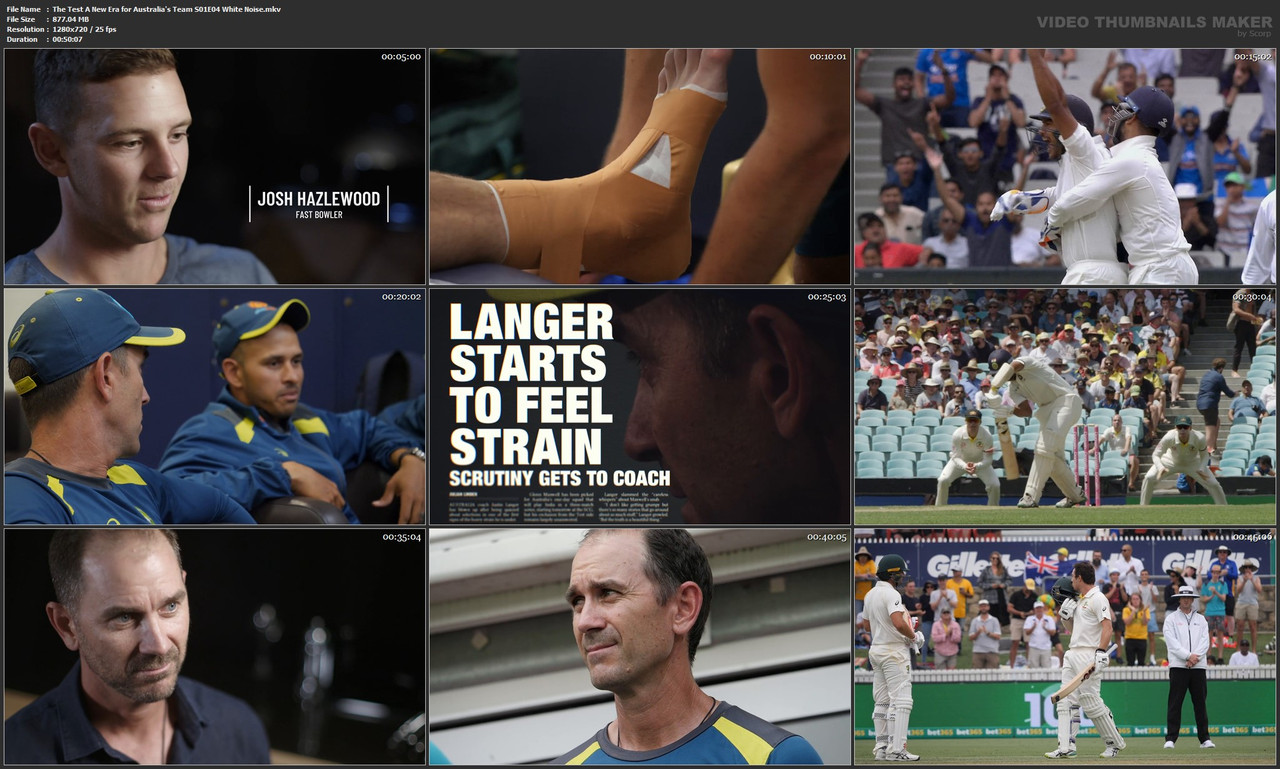Click the File Name label in header
Image resolution: width=1280 pixels, height=769 pixels.
point(23,9)
